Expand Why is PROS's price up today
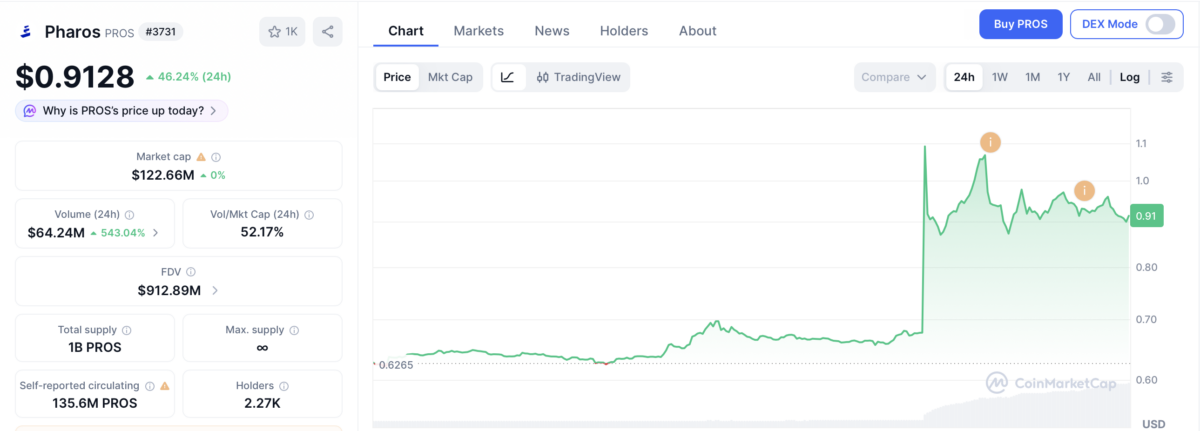This screenshot has height=431, width=1200. click(121, 111)
